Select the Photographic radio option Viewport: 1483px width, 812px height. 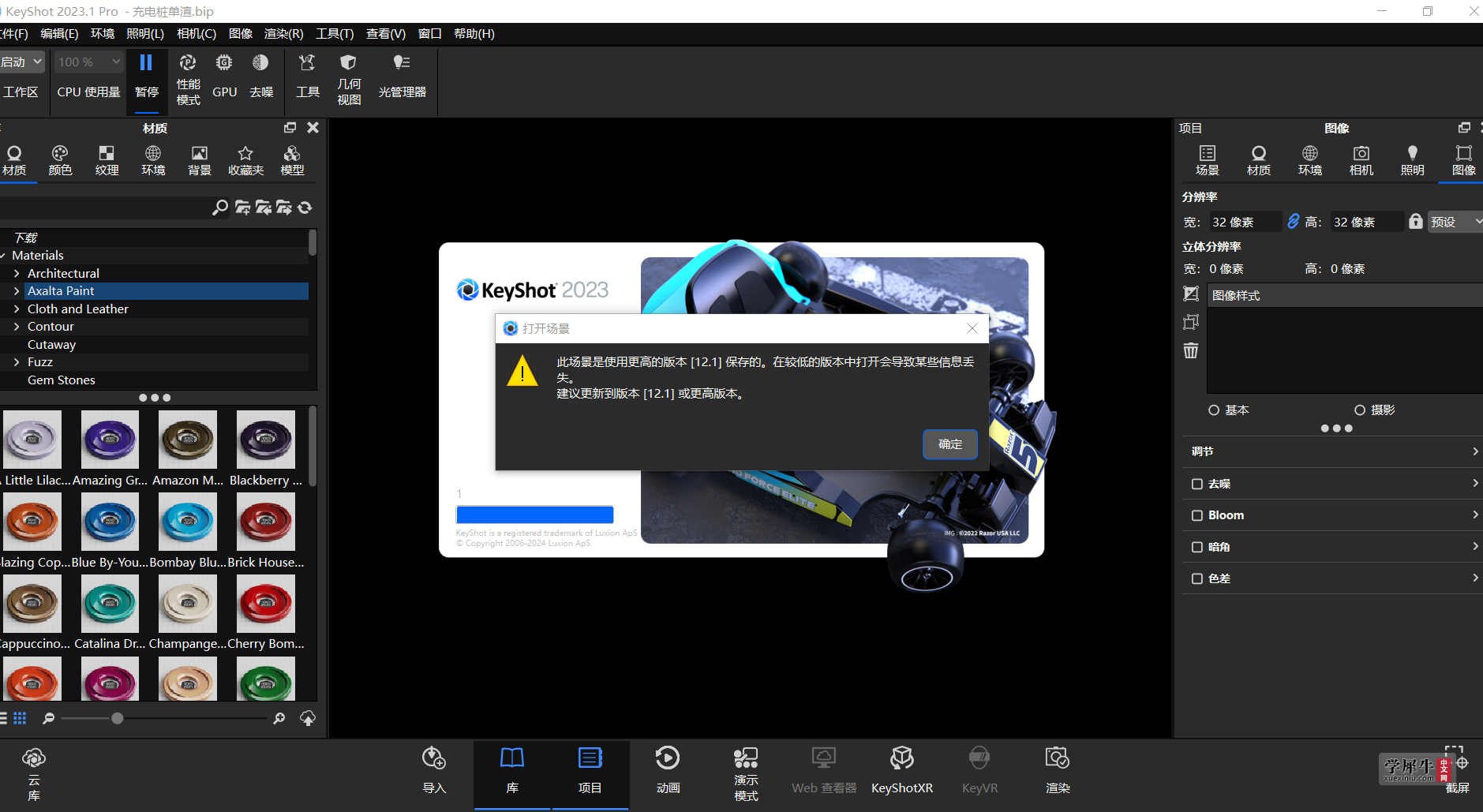click(x=1360, y=410)
